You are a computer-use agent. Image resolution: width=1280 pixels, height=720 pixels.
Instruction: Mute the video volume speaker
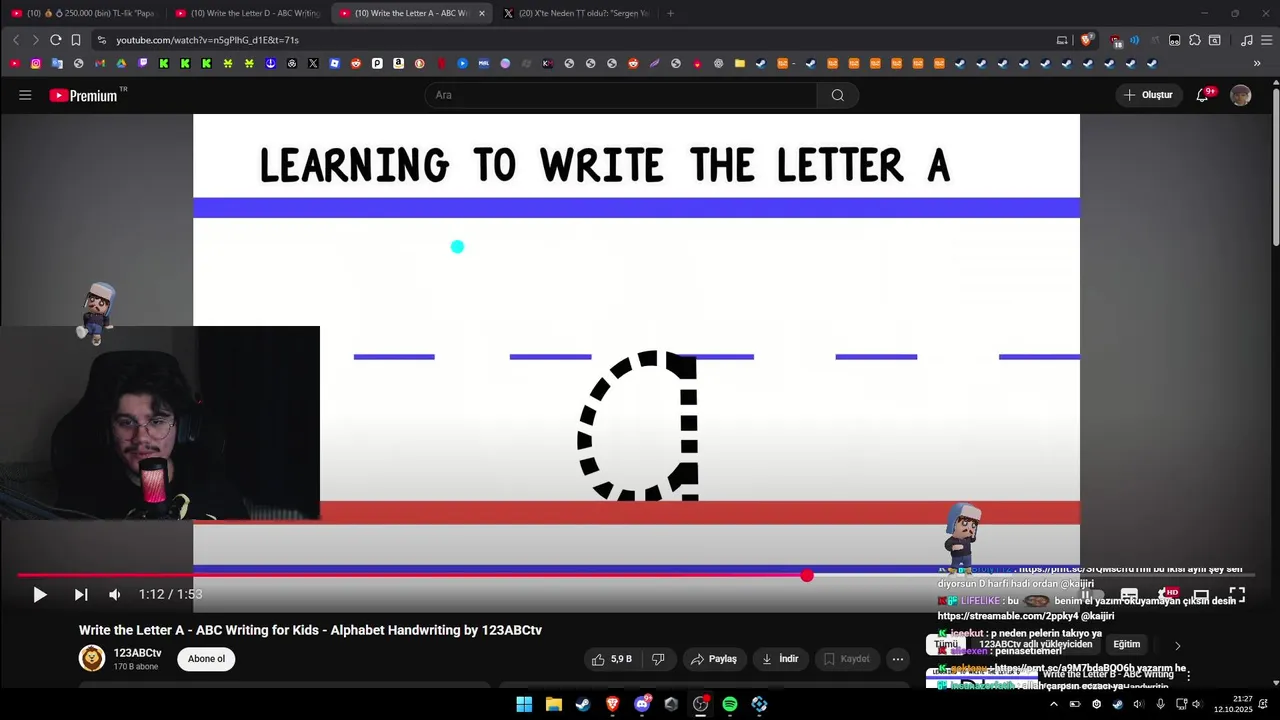pyautogui.click(x=115, y=595)
